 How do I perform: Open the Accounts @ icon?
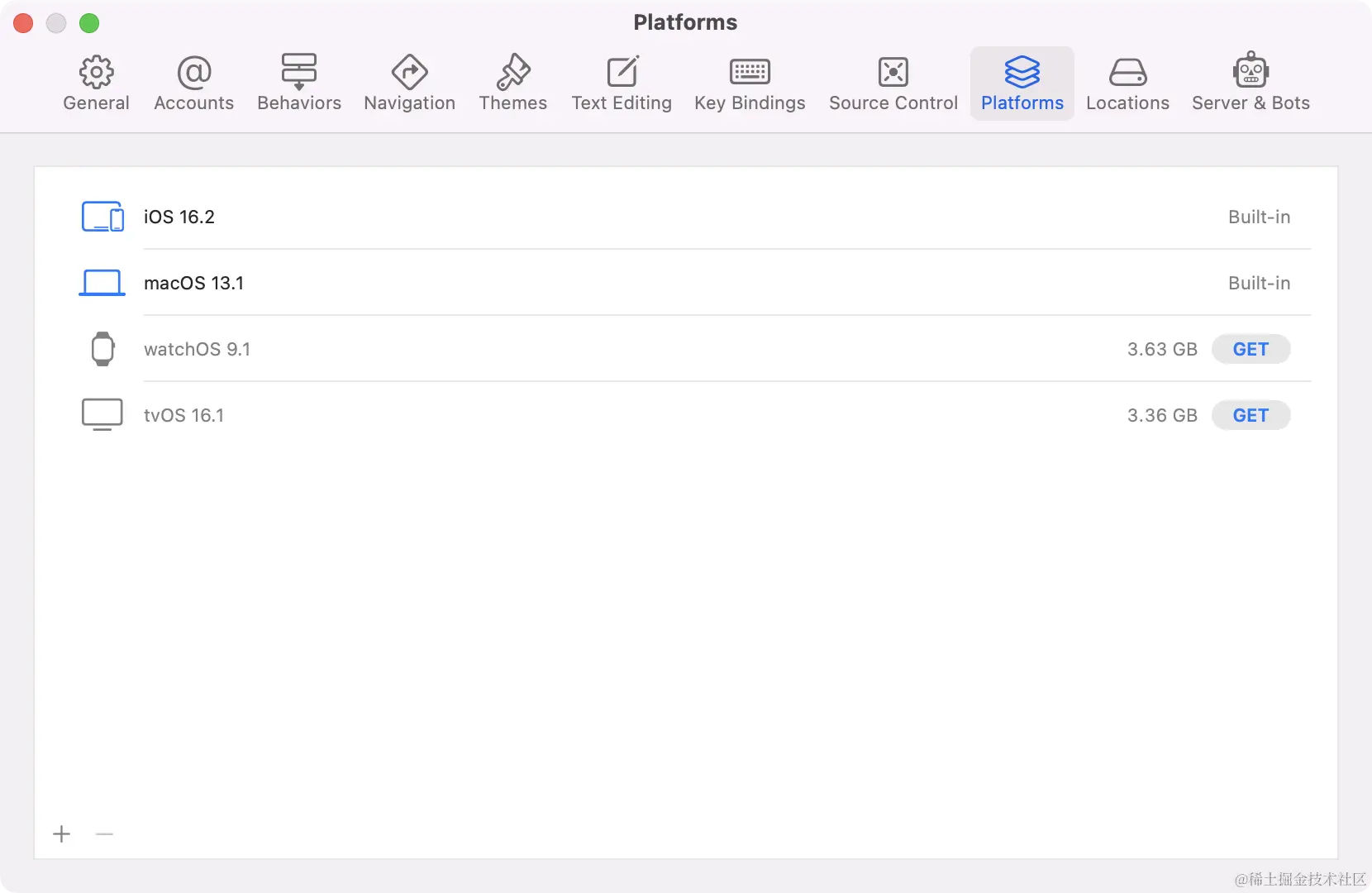[x=194, y=73]
